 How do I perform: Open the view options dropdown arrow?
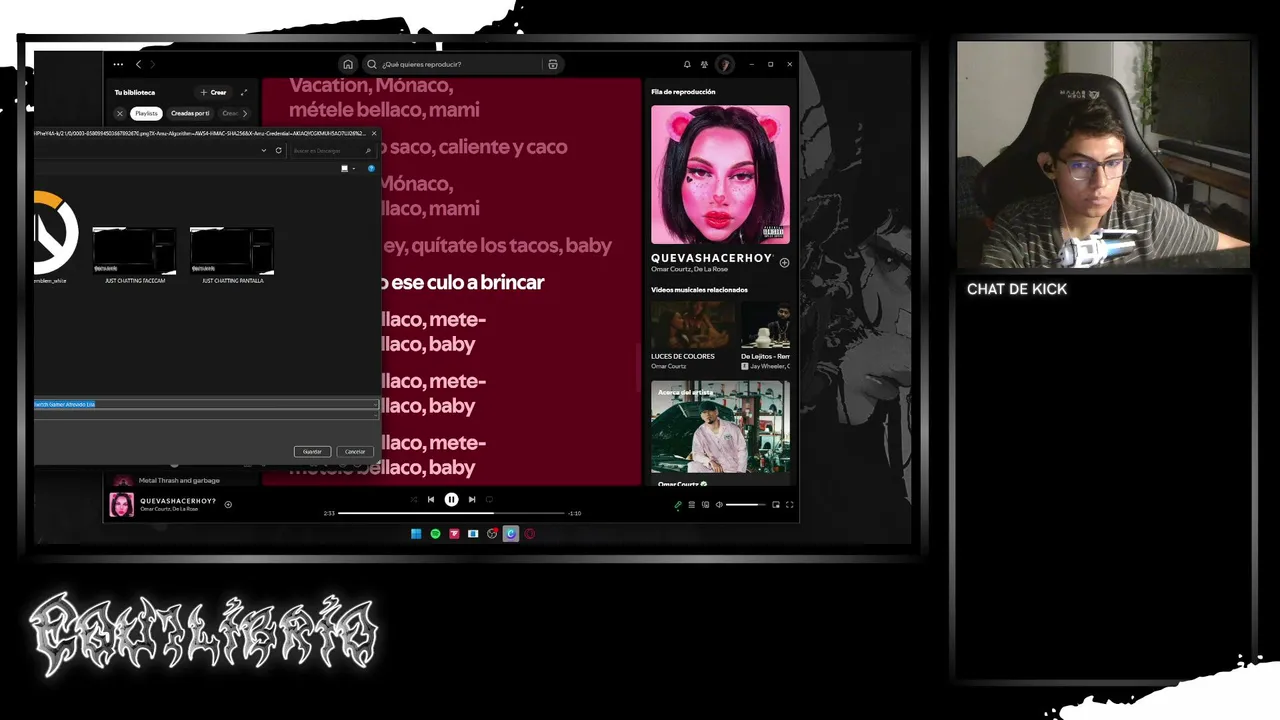(353, 168)
